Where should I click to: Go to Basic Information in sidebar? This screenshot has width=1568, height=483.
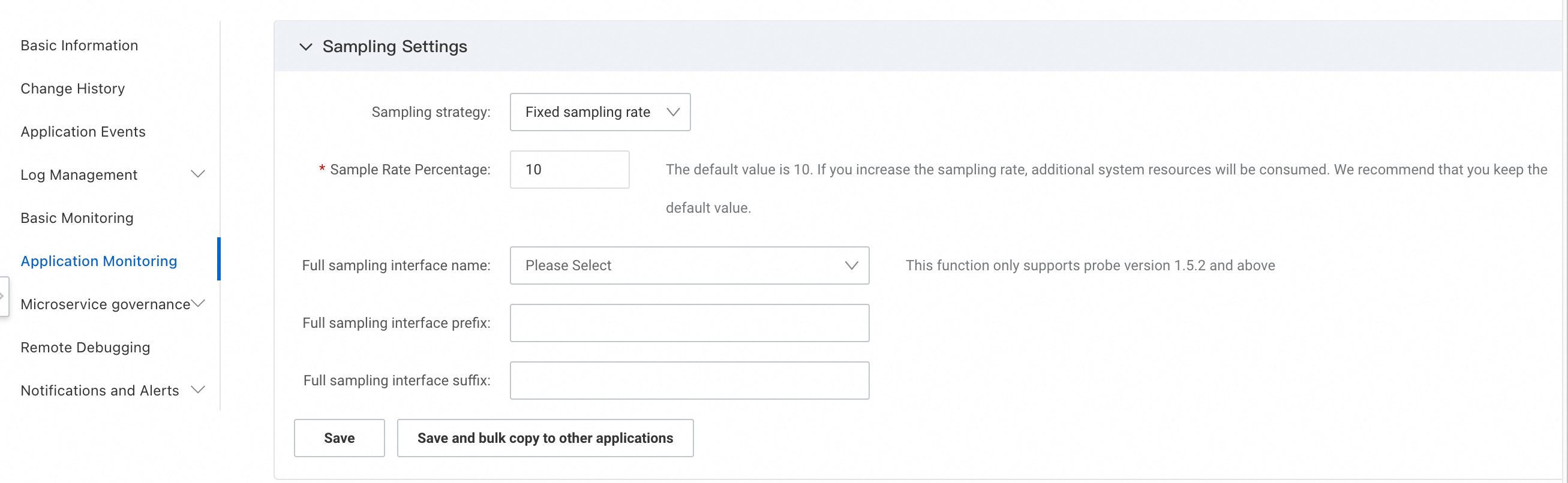[x=79, y=46]
